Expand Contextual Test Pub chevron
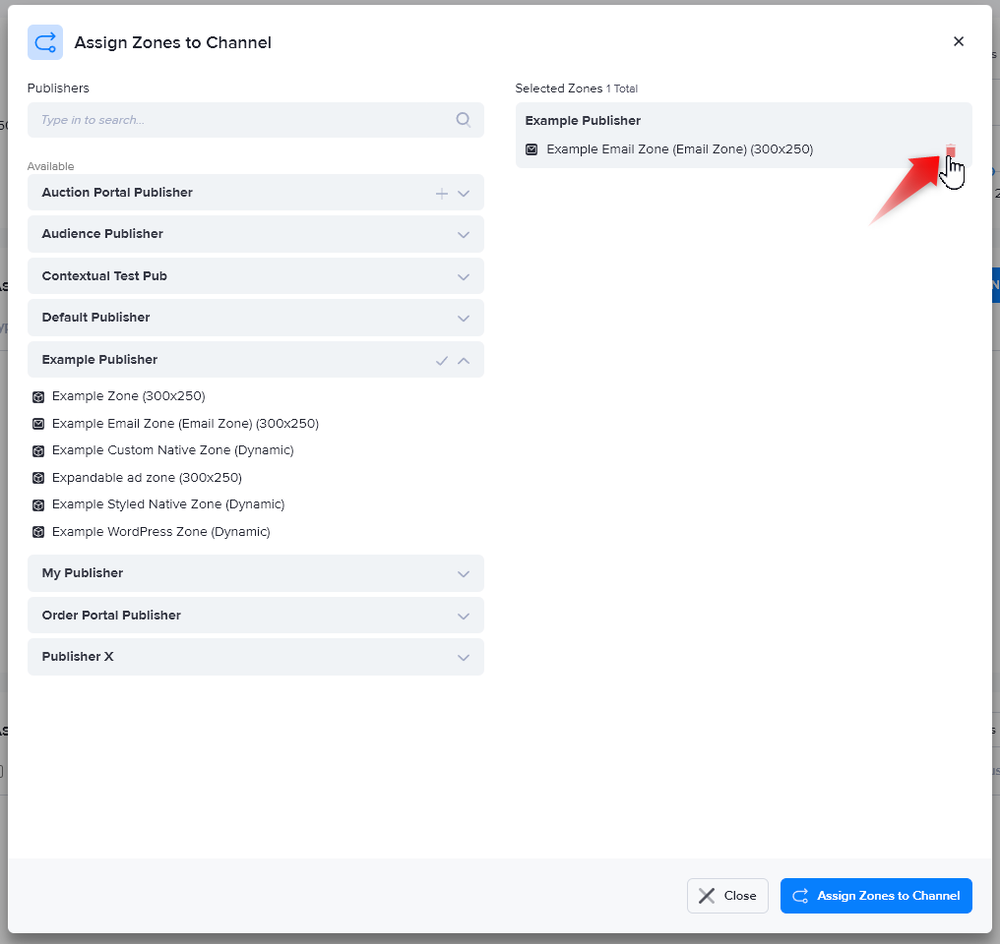The image size is (1000, 944). pyautogui.click(x=464, y=277)
